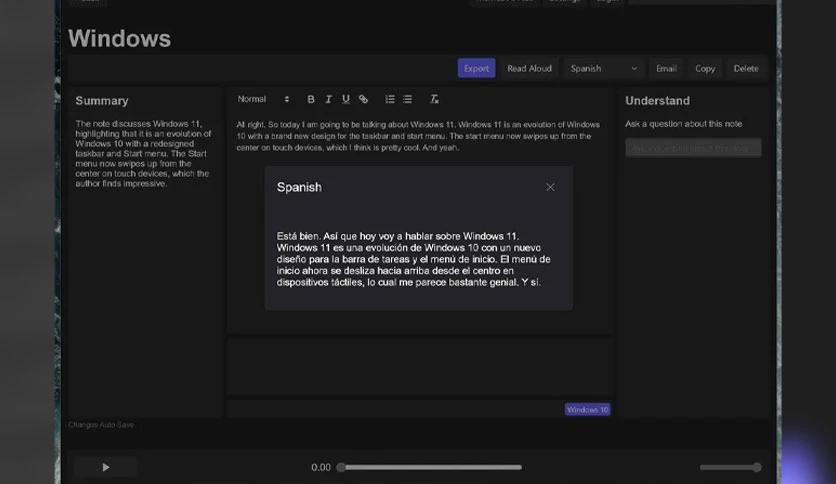This screenshot has height=484, width=836.
Task: Click into the English note body text
Action: 419,136
